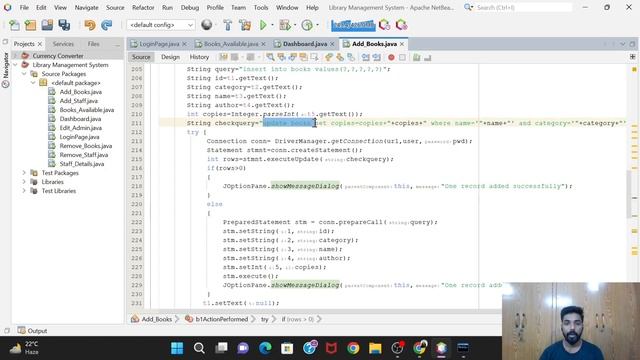Switch to the Files tab

coord(93,44)
